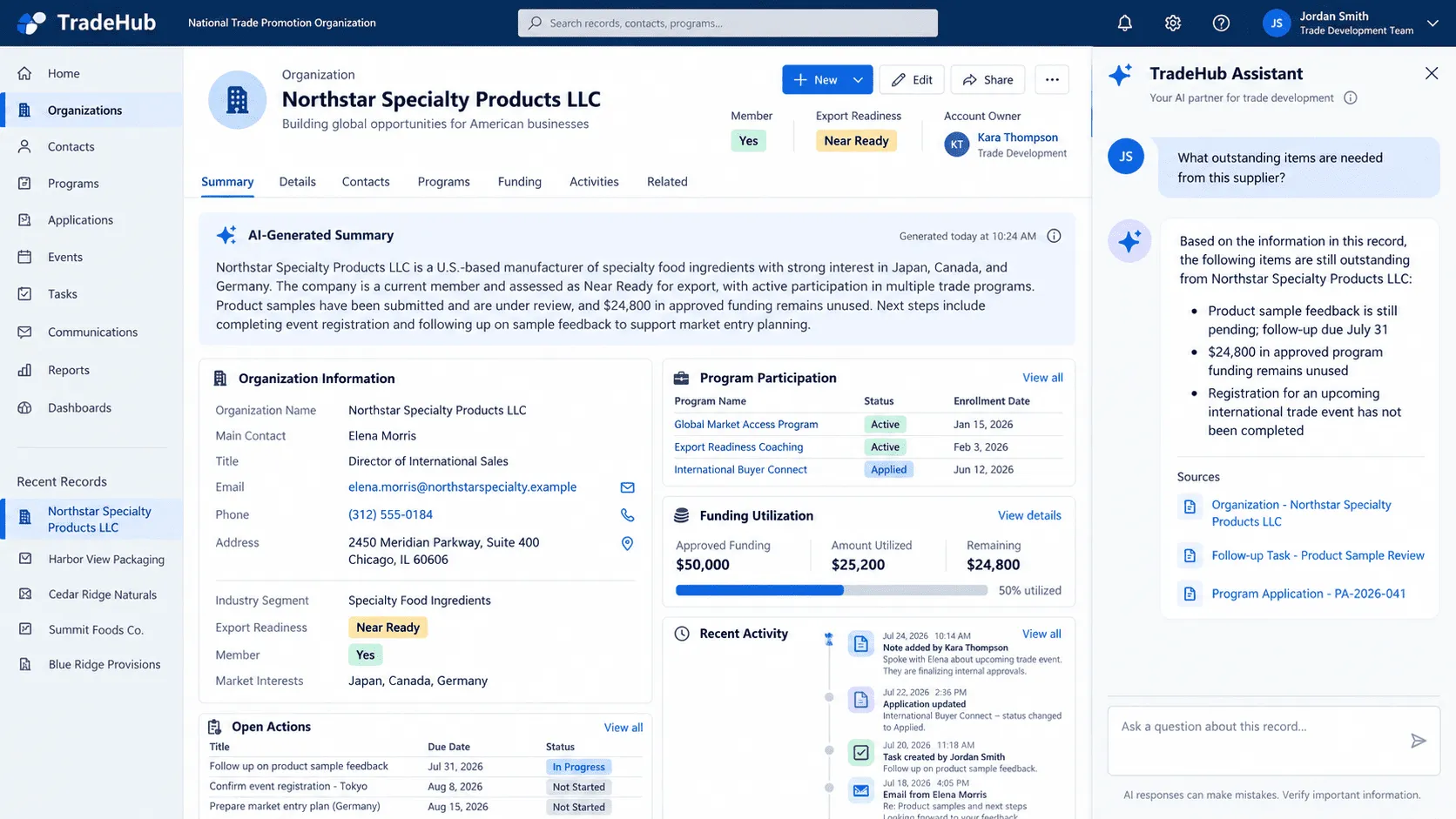Open the more options ellipsis button

point(1052,80)
